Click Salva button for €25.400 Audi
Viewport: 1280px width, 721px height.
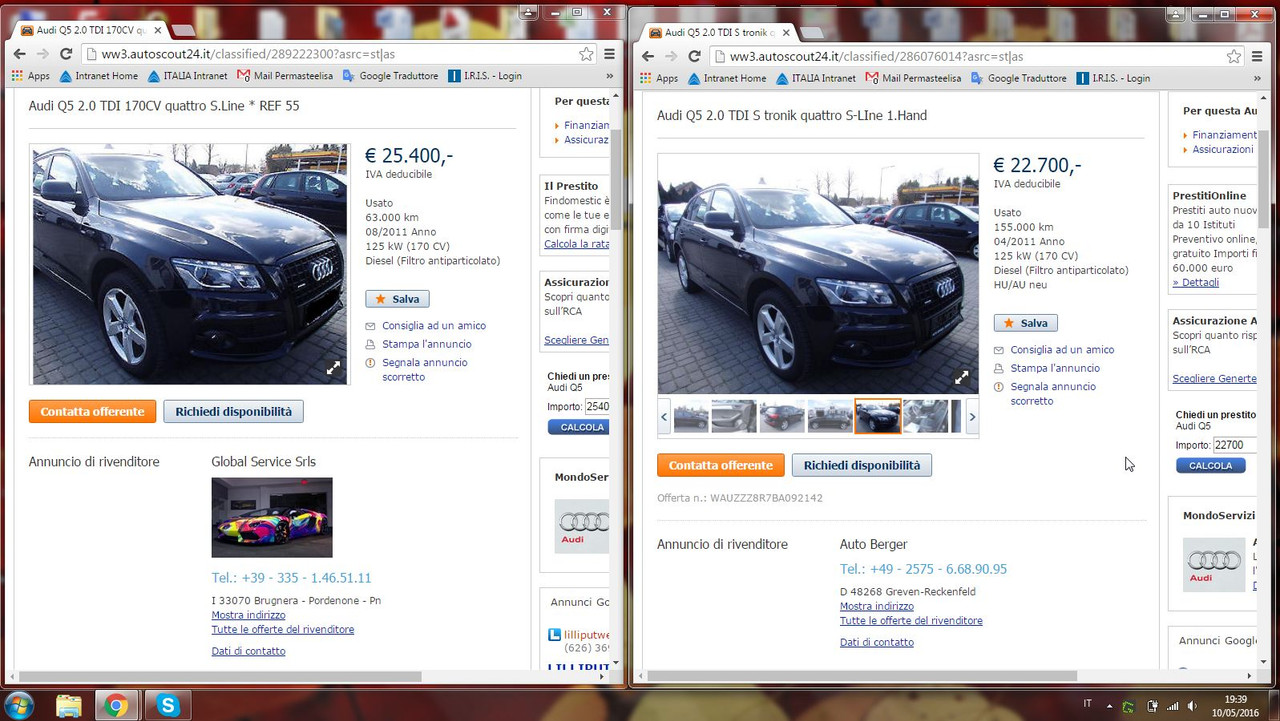point(397,299)
